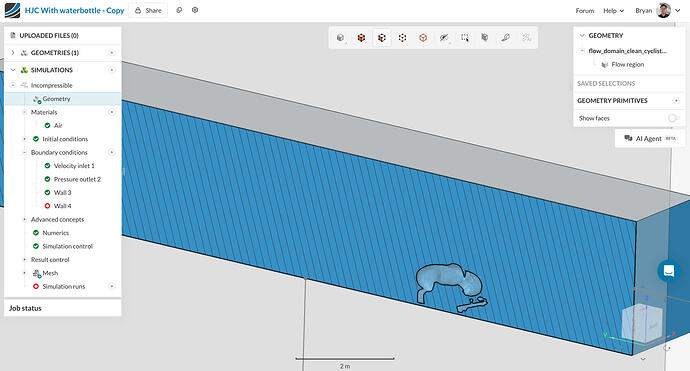The width and height of the screenshot is (690, 371).
Task: Activate face selection mode icon
Action: (x=382, y=38)
